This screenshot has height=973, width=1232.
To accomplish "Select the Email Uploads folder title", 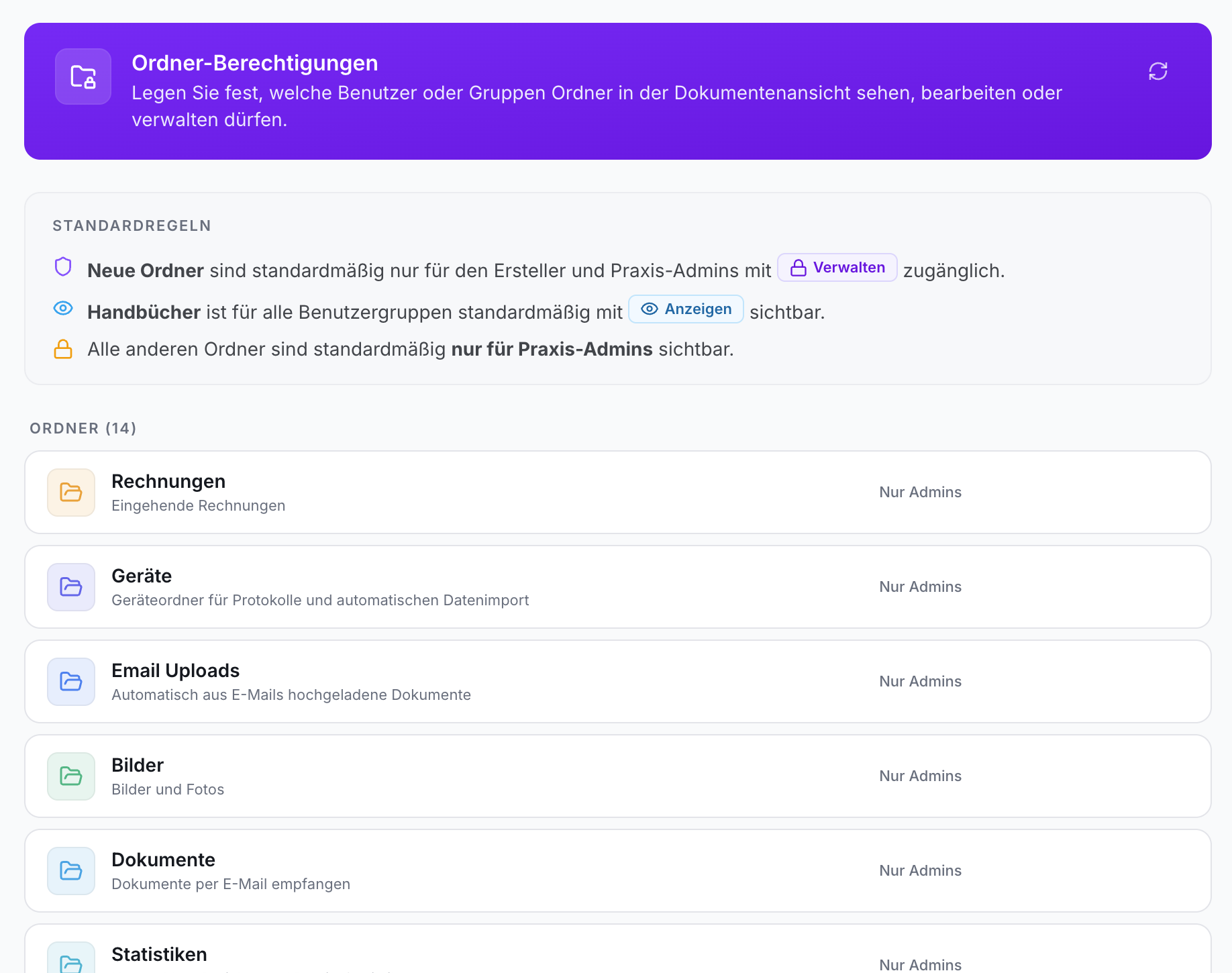I will click(175, 670).
